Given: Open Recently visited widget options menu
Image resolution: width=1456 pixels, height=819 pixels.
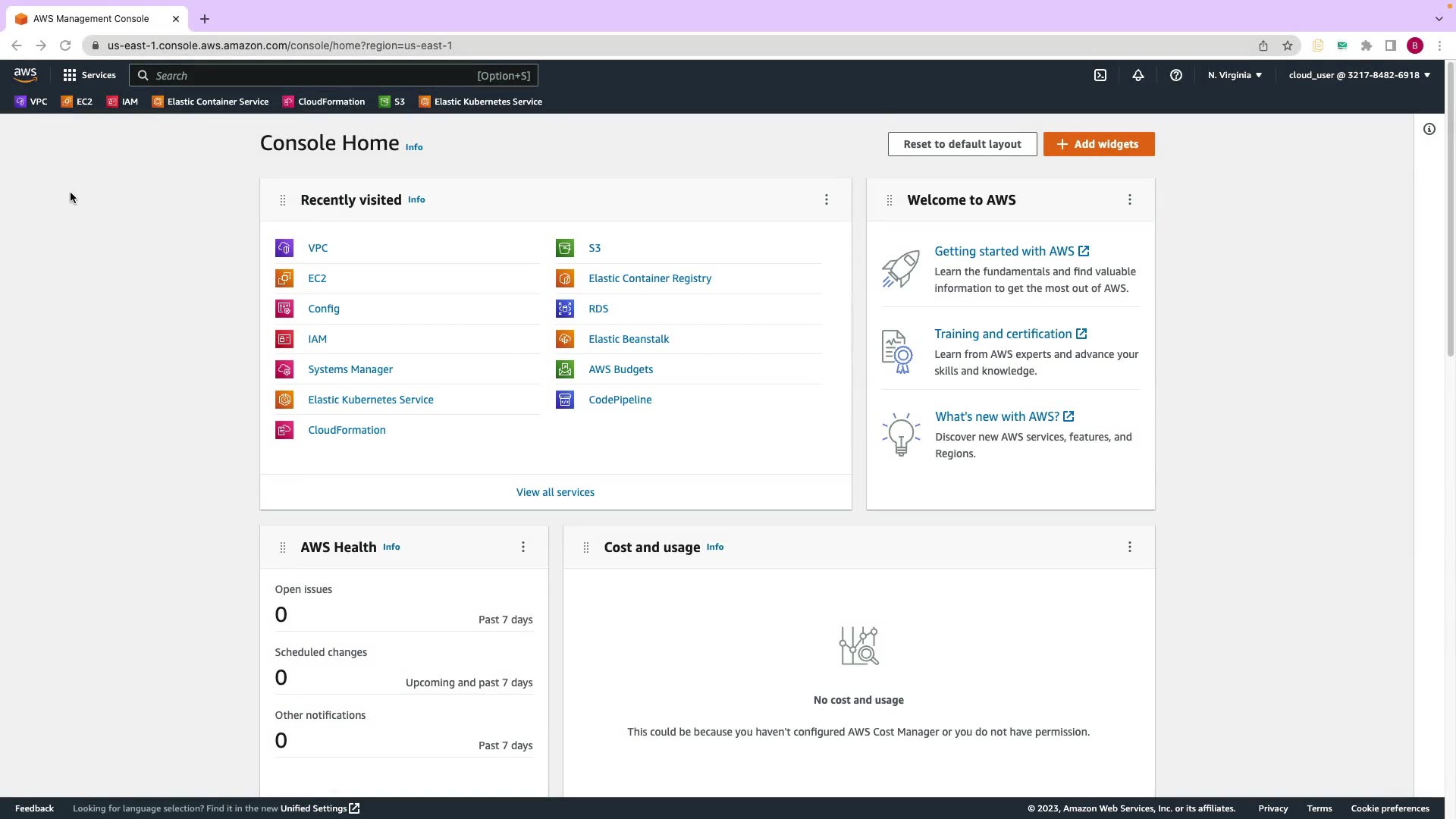Looking at the screenshot, I should [827, 199].
